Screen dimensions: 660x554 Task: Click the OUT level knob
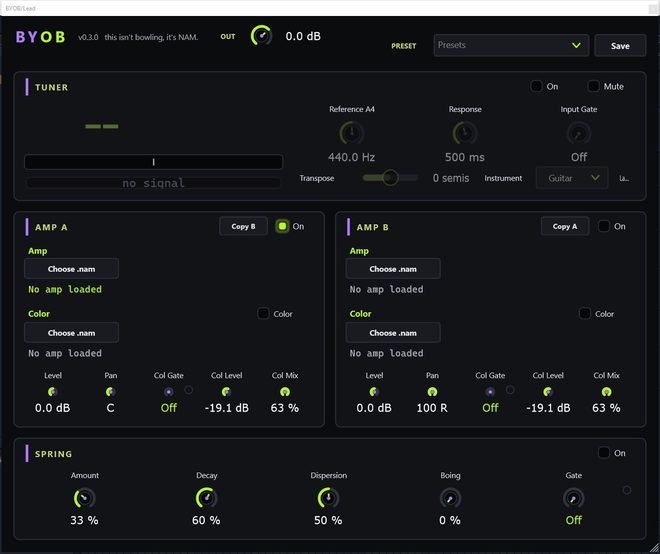[261, 36]
